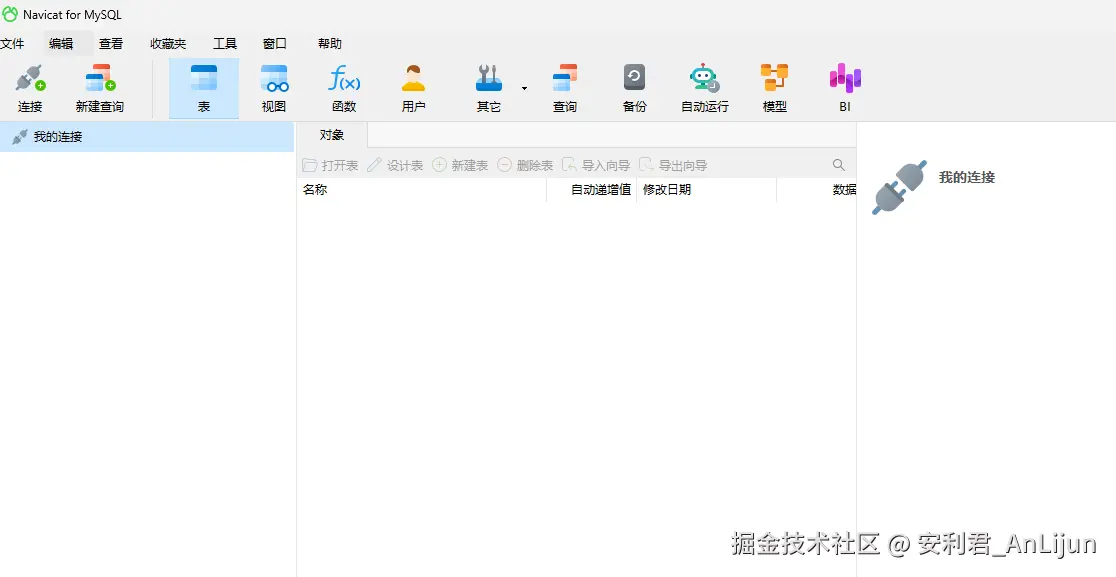Click the search magnifier icon in object toolbar

[x=839, y=165]
